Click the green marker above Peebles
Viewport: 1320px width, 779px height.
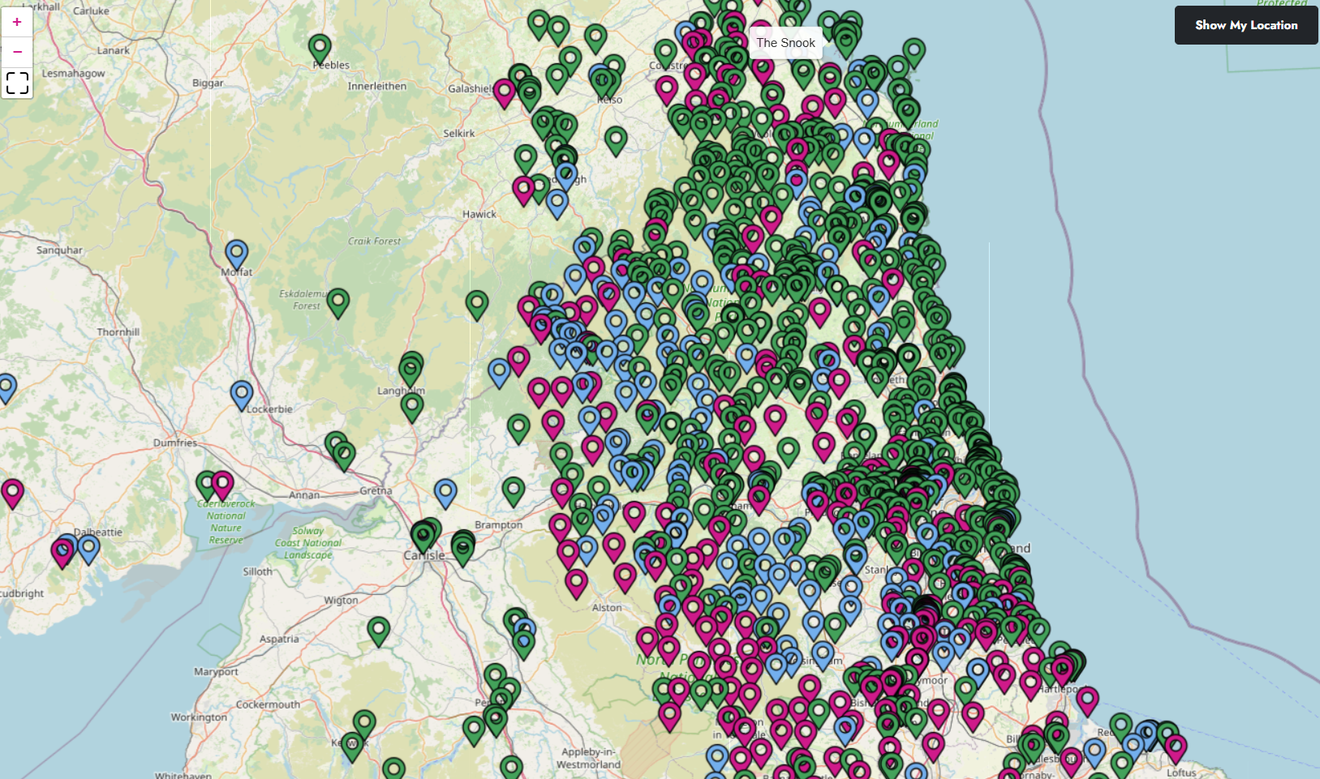319,47
